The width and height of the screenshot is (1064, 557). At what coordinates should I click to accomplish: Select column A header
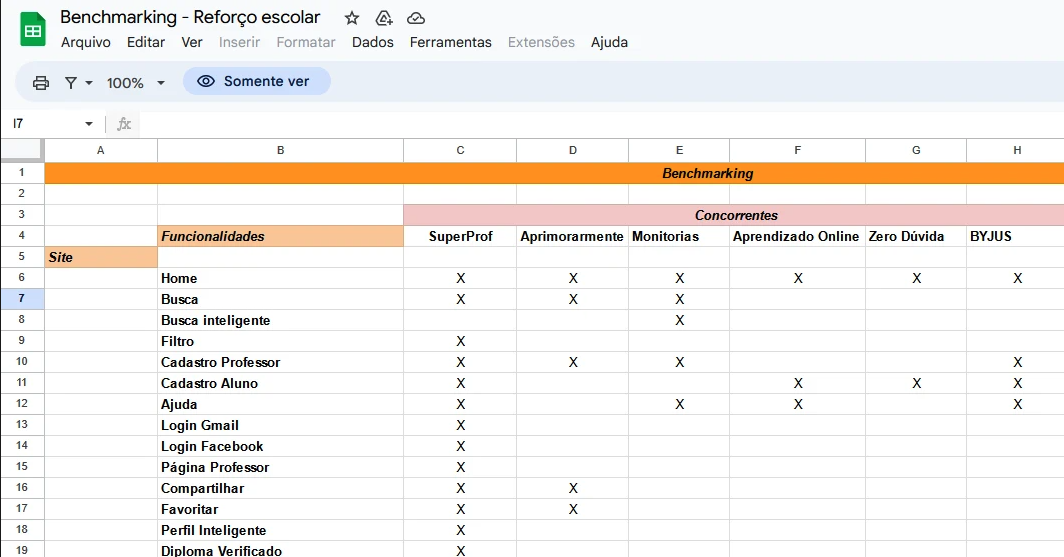(101, 150)
